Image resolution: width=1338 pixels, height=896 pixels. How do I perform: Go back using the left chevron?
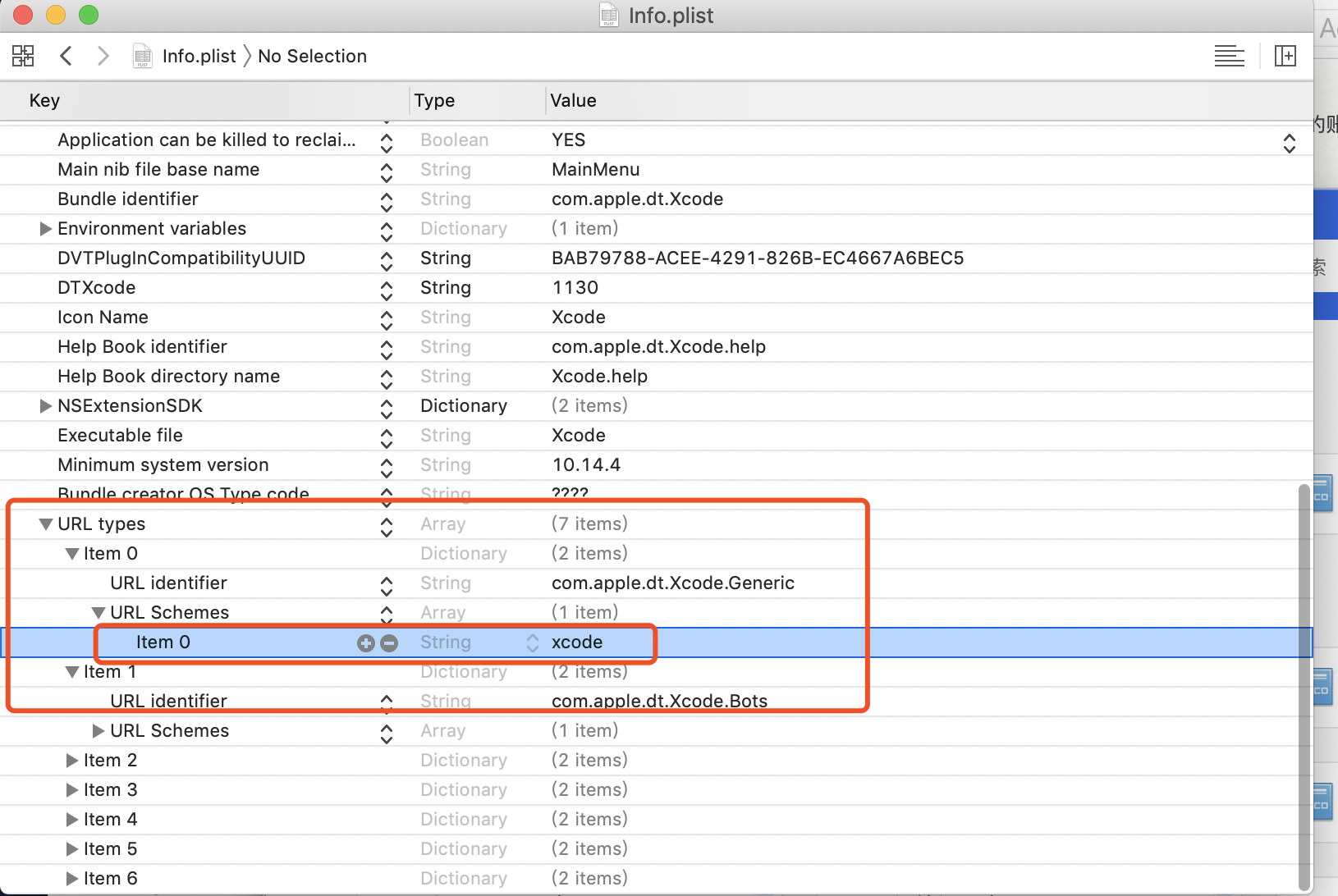66,56
